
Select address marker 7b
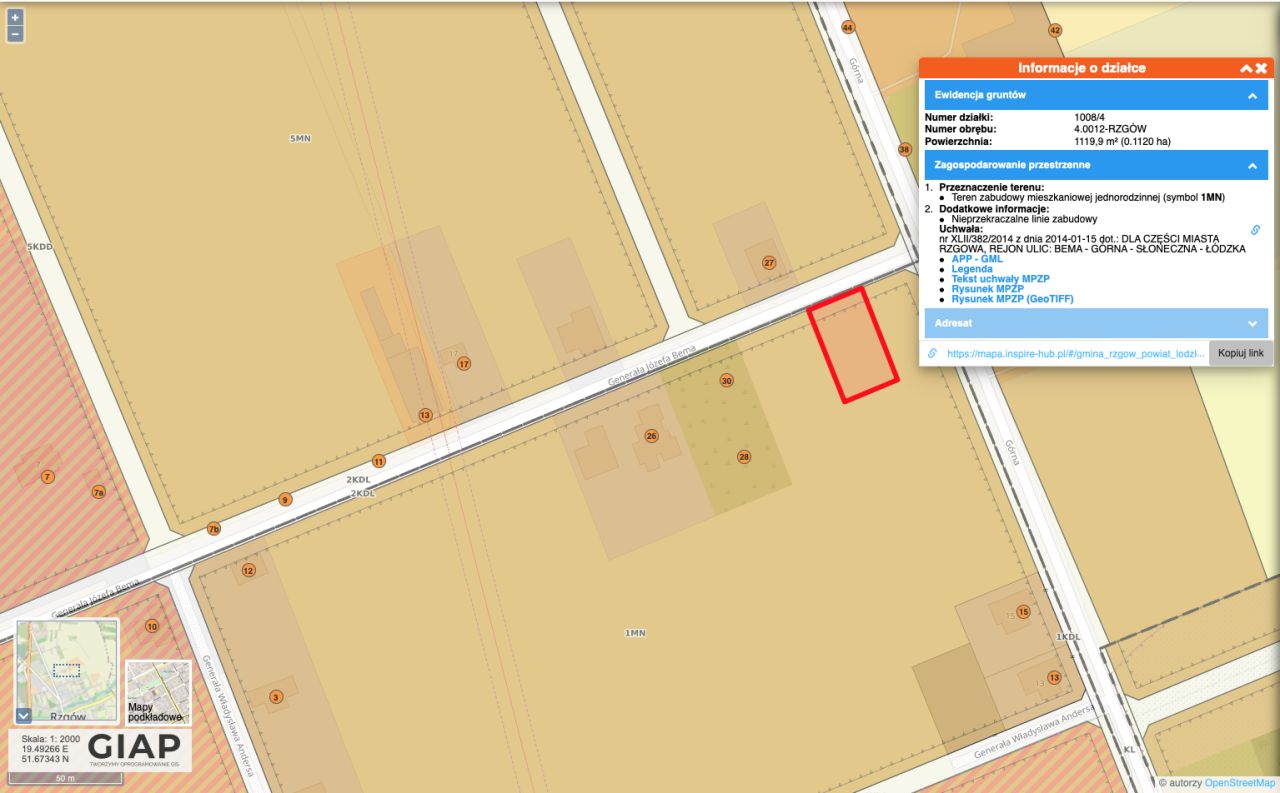pyautogui.click(x=214, y=529)
